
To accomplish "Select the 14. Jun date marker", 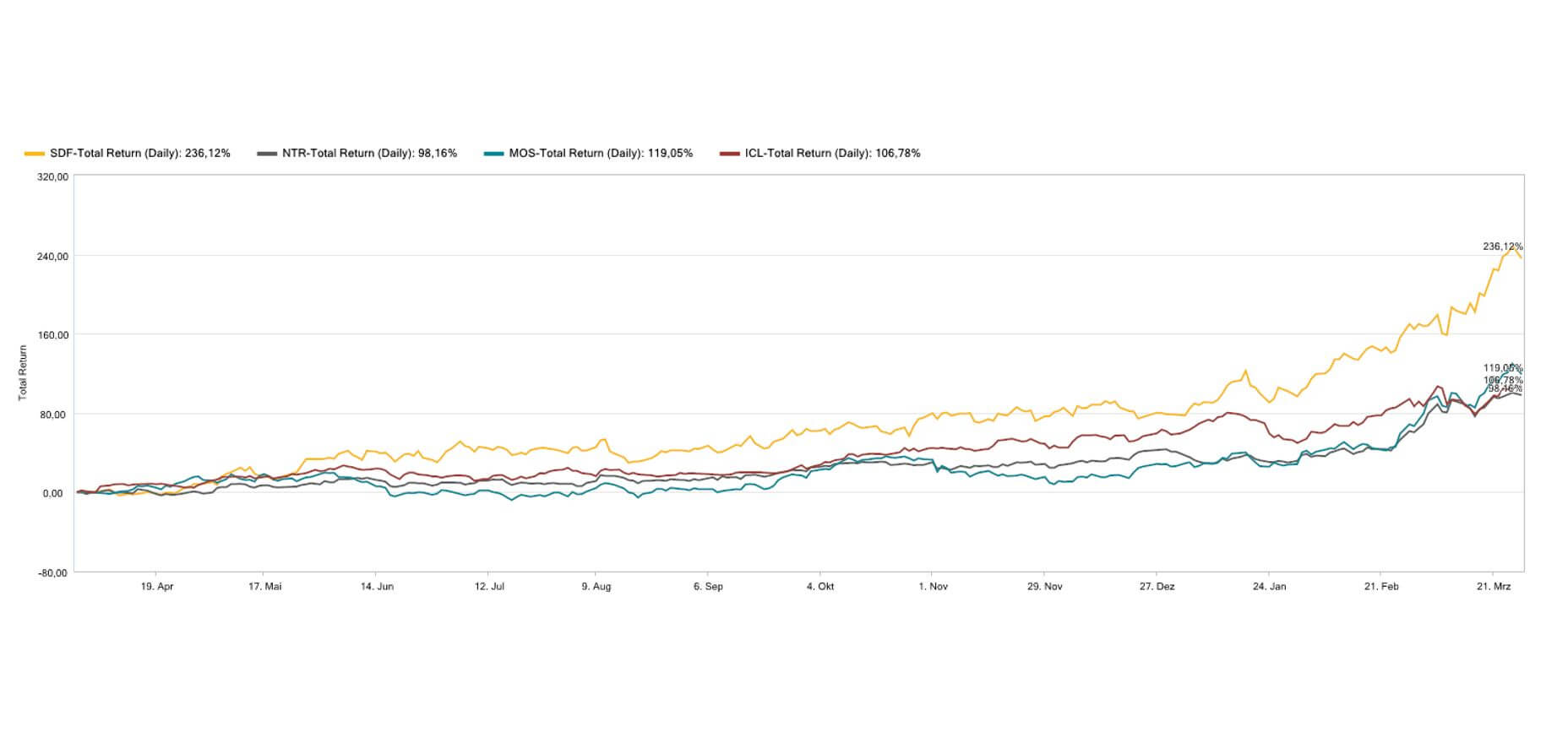I will [x=377, y=587].
